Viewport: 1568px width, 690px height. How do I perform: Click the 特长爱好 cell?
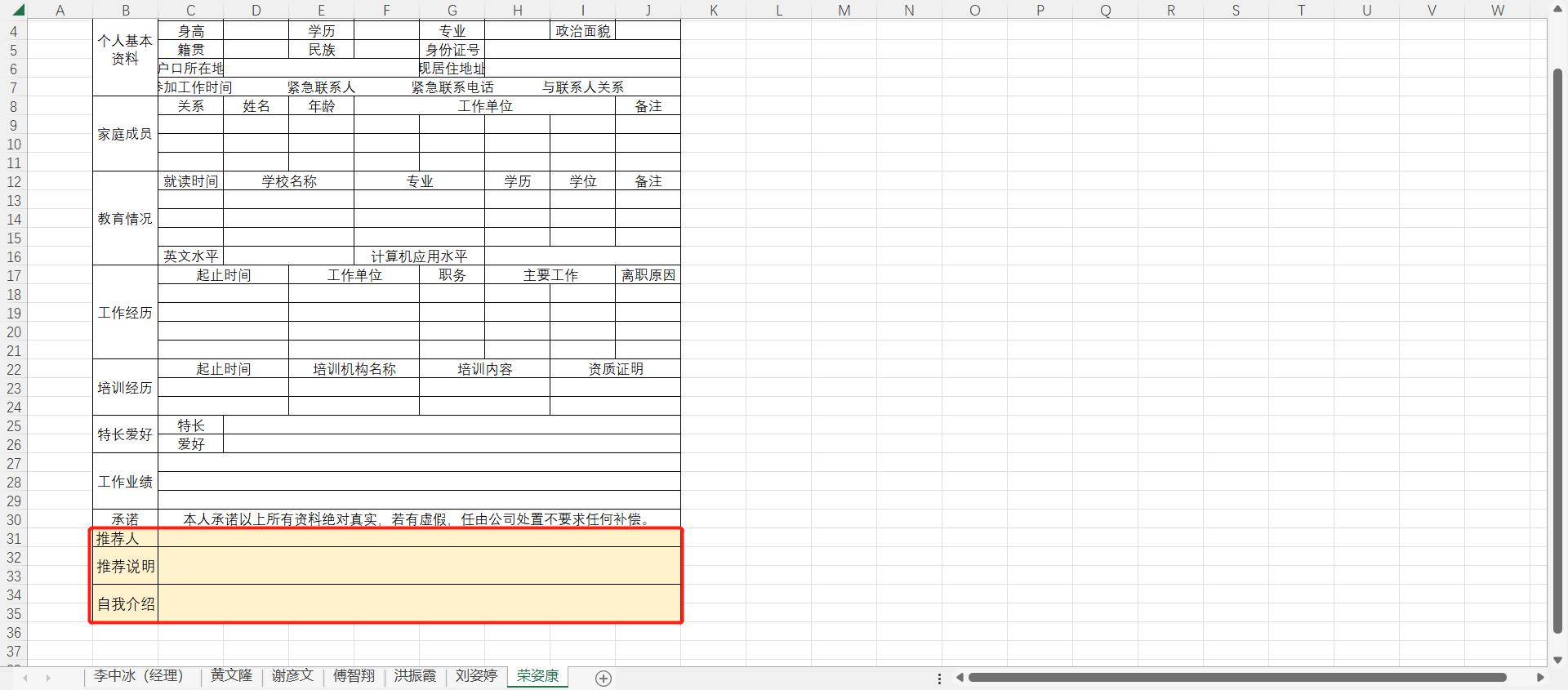pyautogui.click(x=125, y=434)
